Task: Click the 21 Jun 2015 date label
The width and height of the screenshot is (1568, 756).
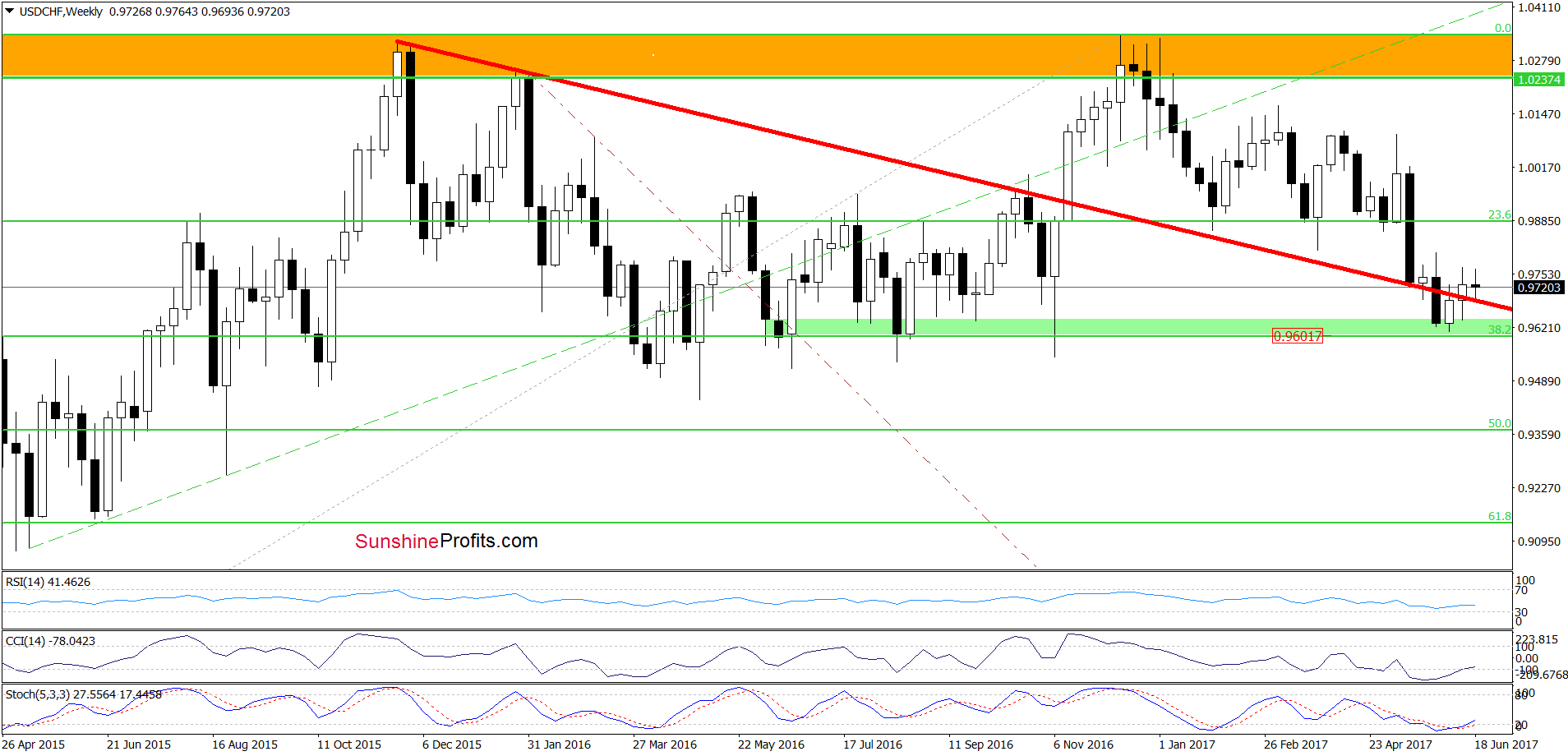Action: coord(139,744)
